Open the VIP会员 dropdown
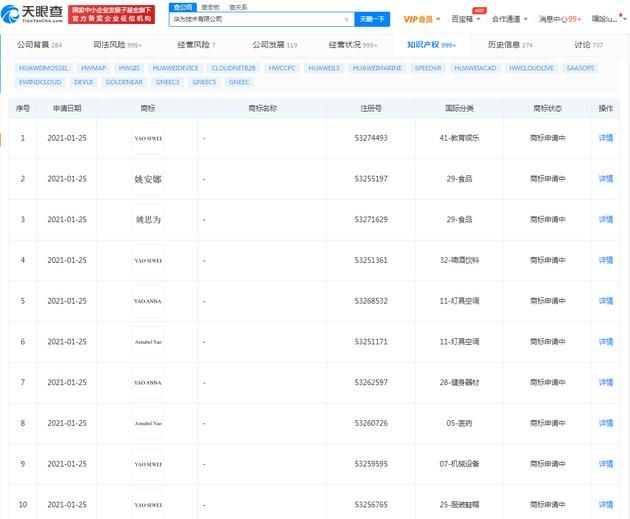Screen dimensions: 630x519 tap(421, 19)
